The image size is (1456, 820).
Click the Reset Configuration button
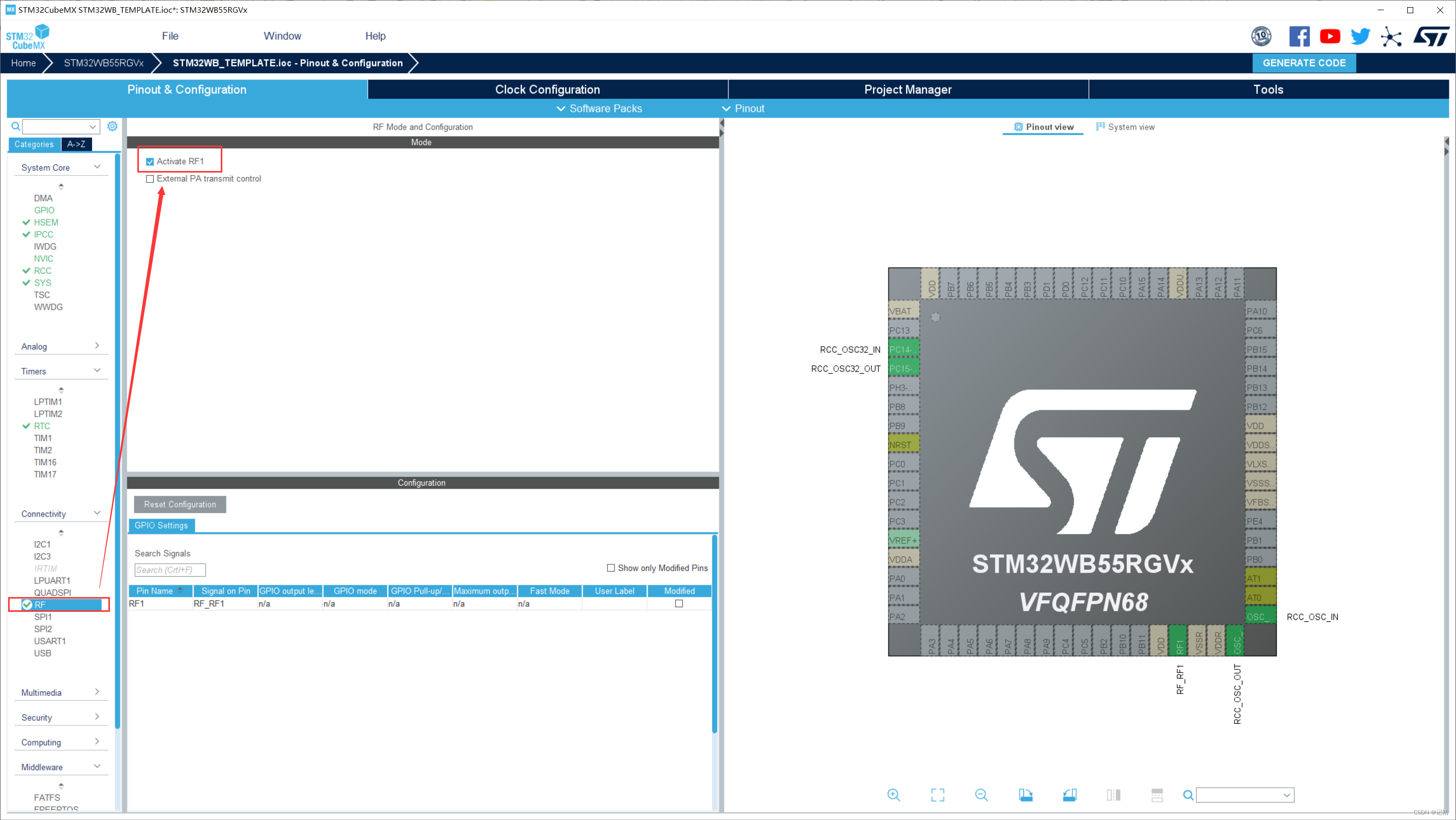click(x=180, y=504)
